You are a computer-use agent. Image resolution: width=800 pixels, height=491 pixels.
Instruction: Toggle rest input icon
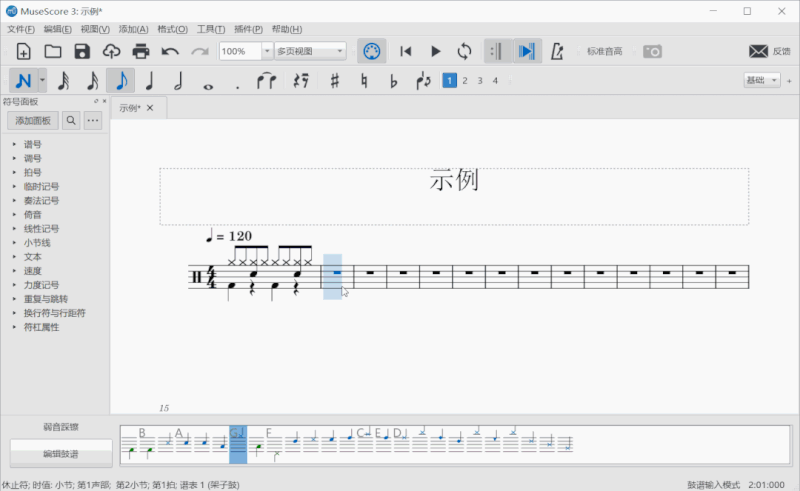click(301, 81)
